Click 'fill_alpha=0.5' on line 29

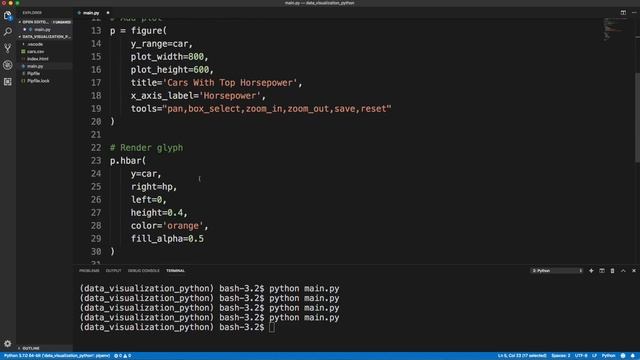pyautogui.click(x=167, y=239)
